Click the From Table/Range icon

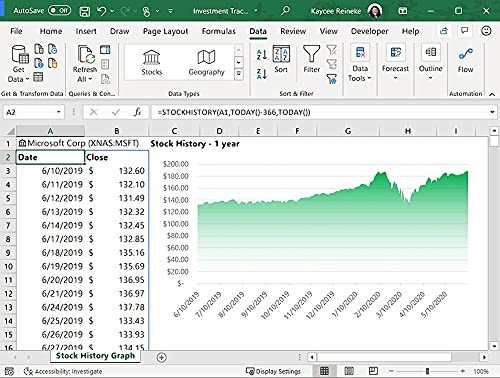[38, 77]
